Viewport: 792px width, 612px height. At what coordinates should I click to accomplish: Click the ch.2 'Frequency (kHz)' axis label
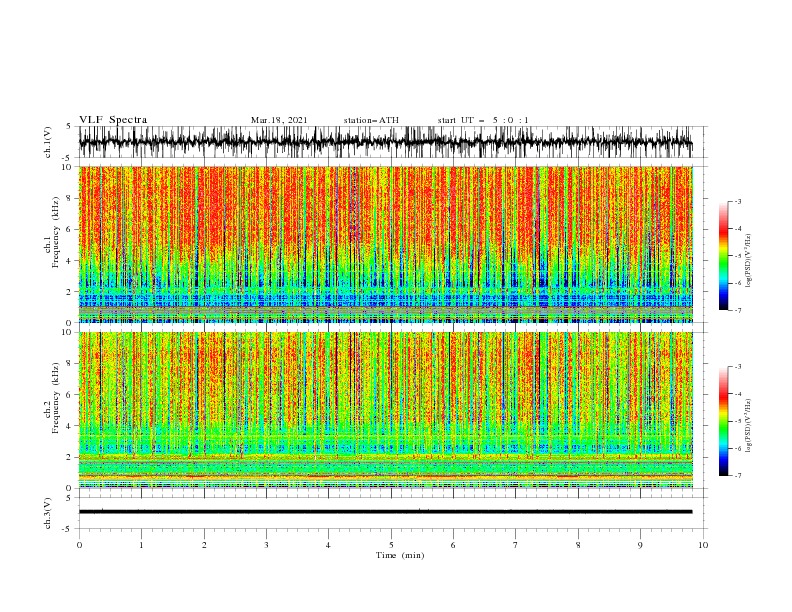[x=55, y=398]
